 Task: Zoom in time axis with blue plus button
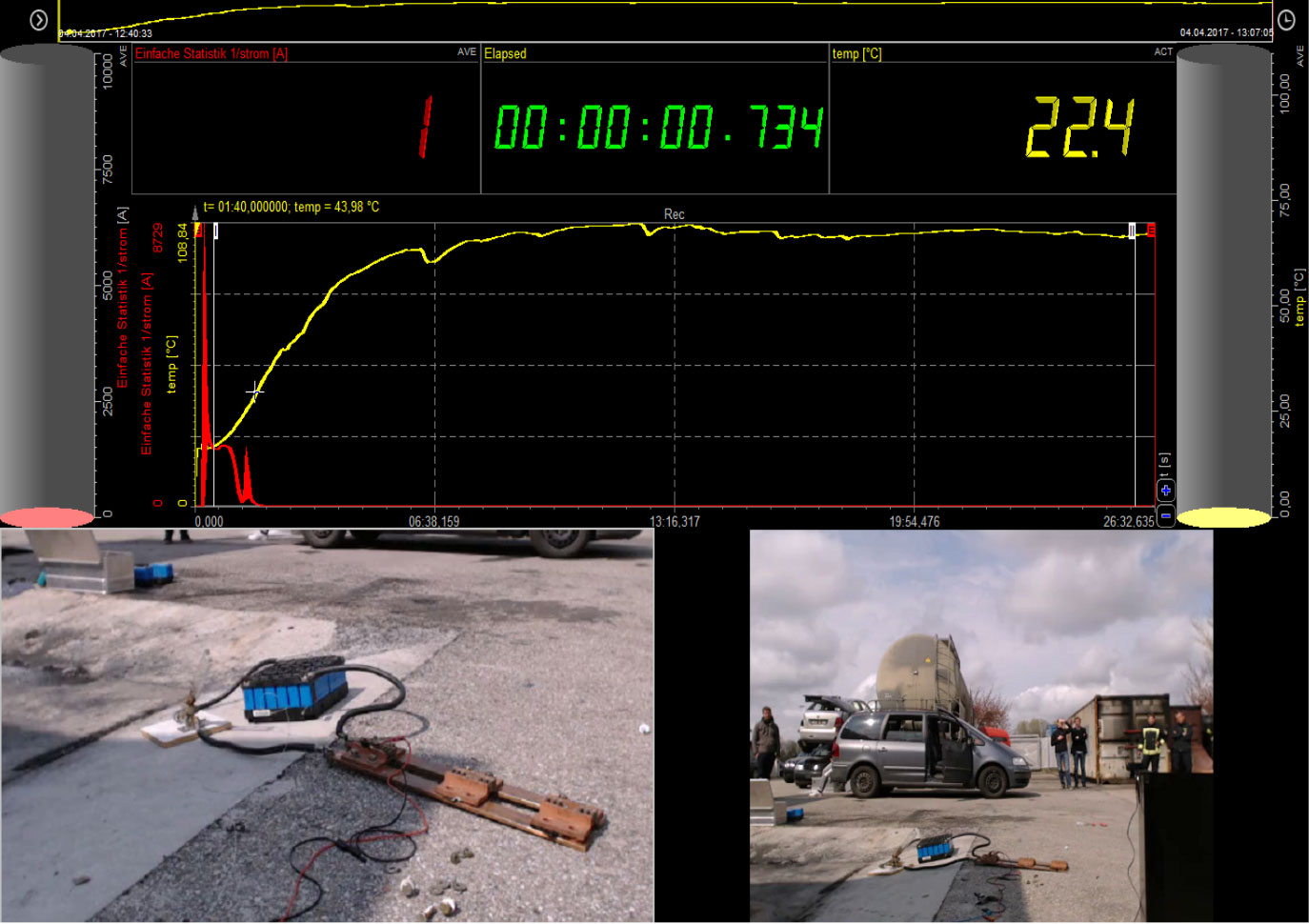[x=1165, y=491]
